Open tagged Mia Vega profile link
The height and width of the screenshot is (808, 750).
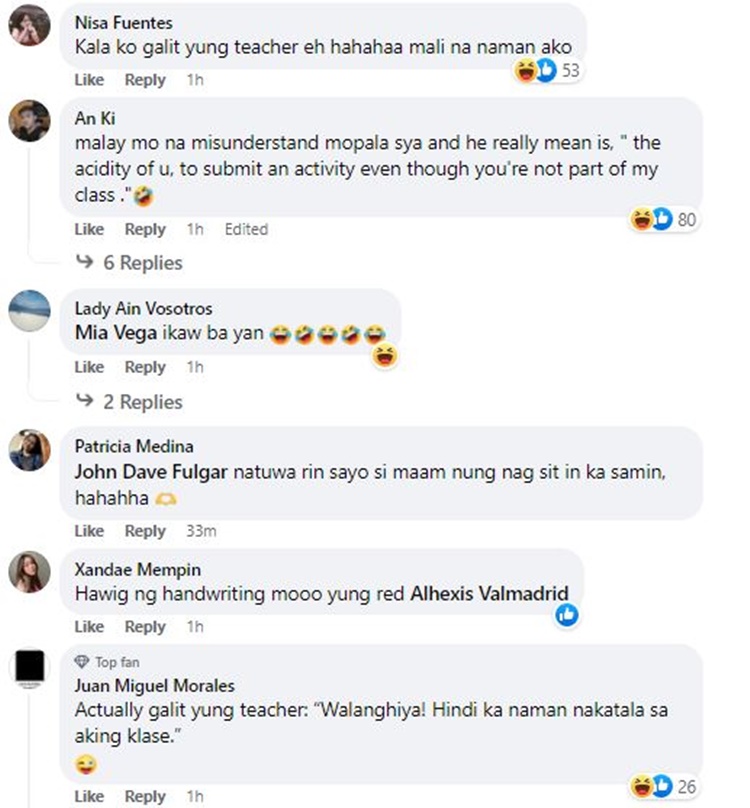(116, 333)
